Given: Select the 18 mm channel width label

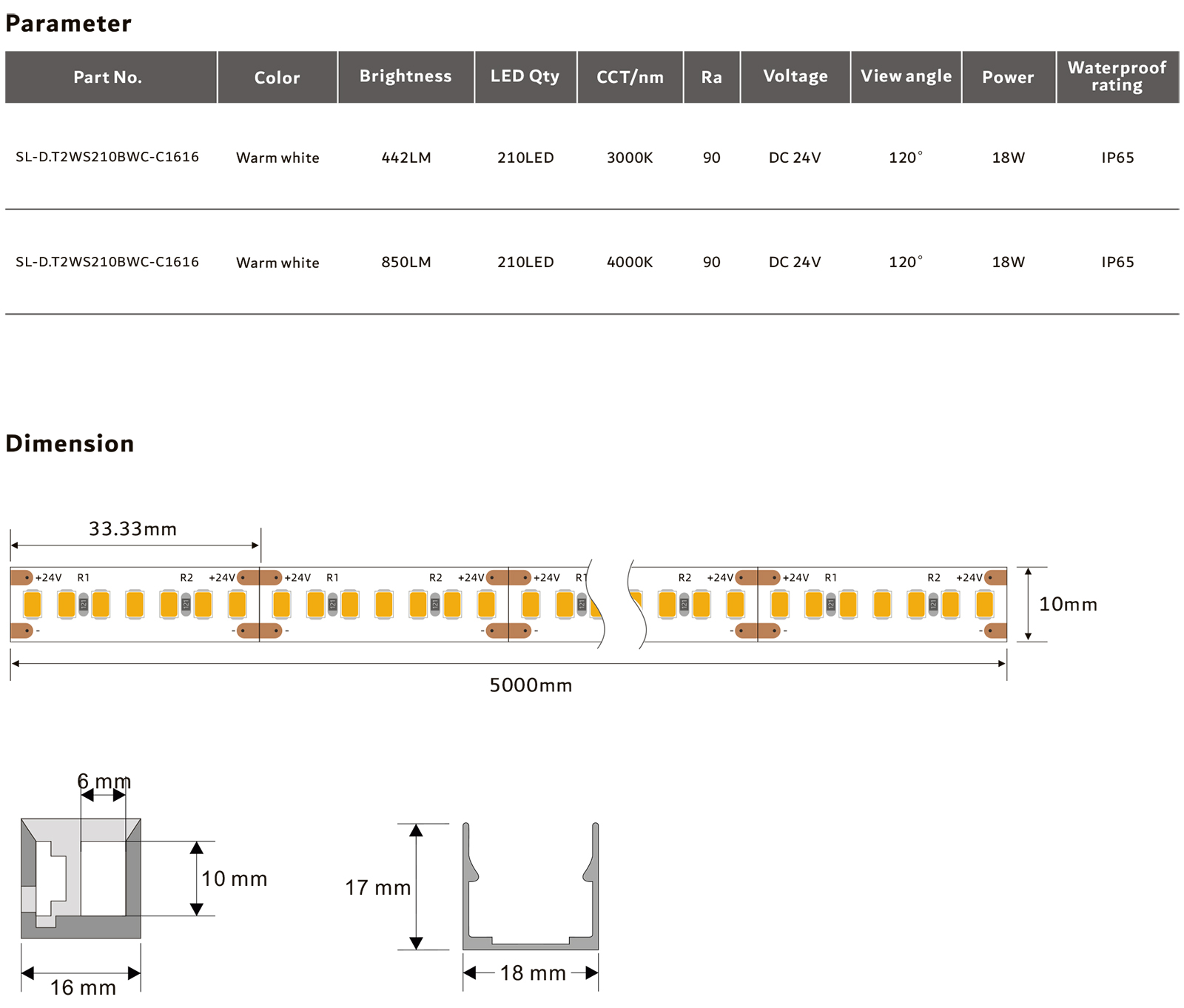Looking at the screenshot, I should pos(532,972).
